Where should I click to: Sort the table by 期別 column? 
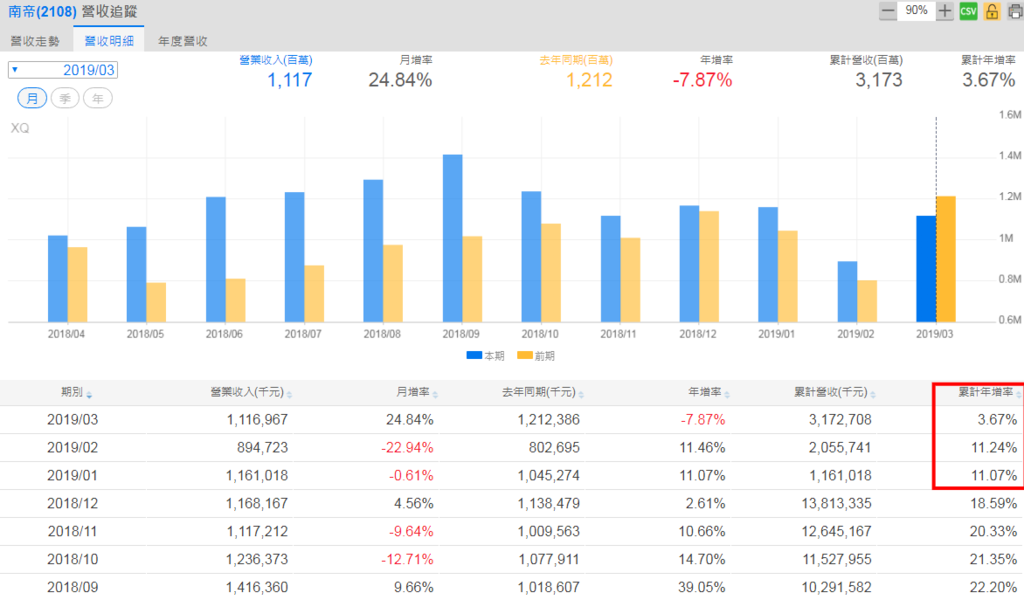(x=76, y=392)
